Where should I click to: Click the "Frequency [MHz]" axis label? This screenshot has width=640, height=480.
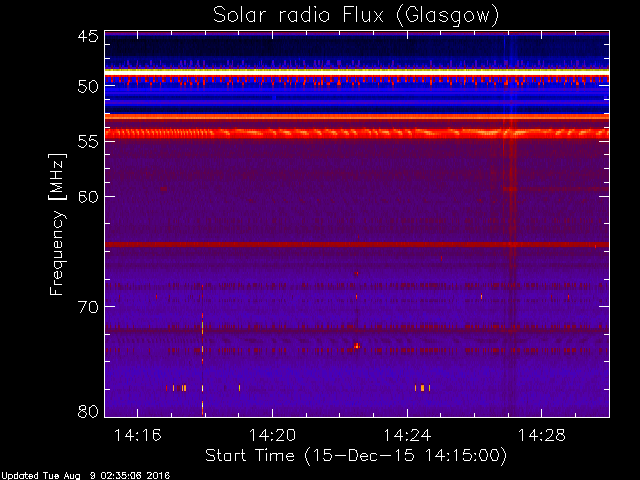57,224
